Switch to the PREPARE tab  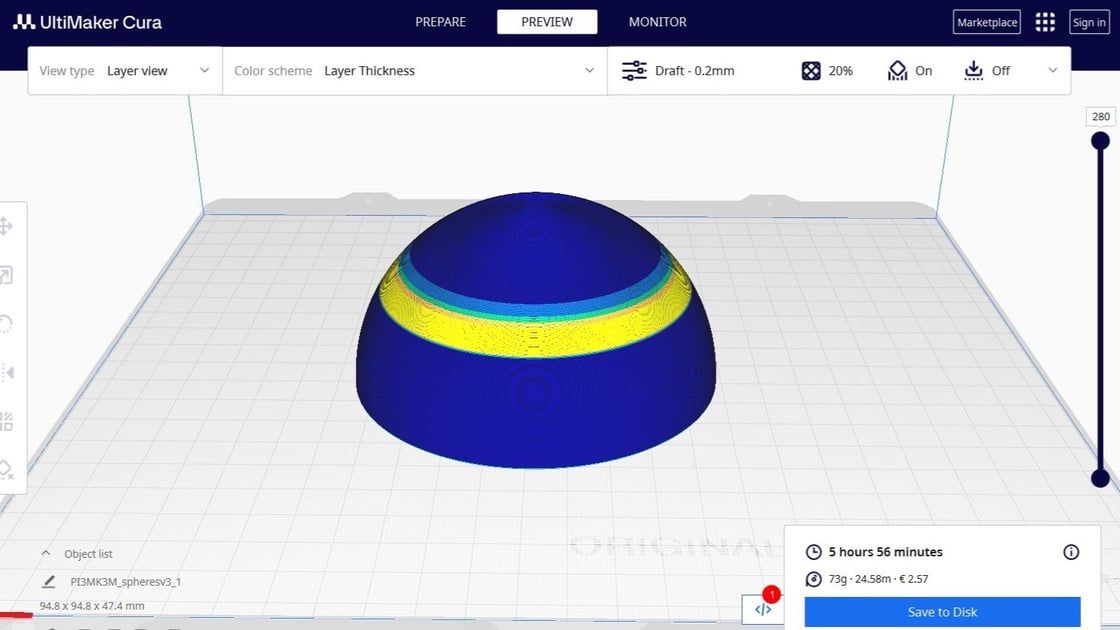(440, 21)
